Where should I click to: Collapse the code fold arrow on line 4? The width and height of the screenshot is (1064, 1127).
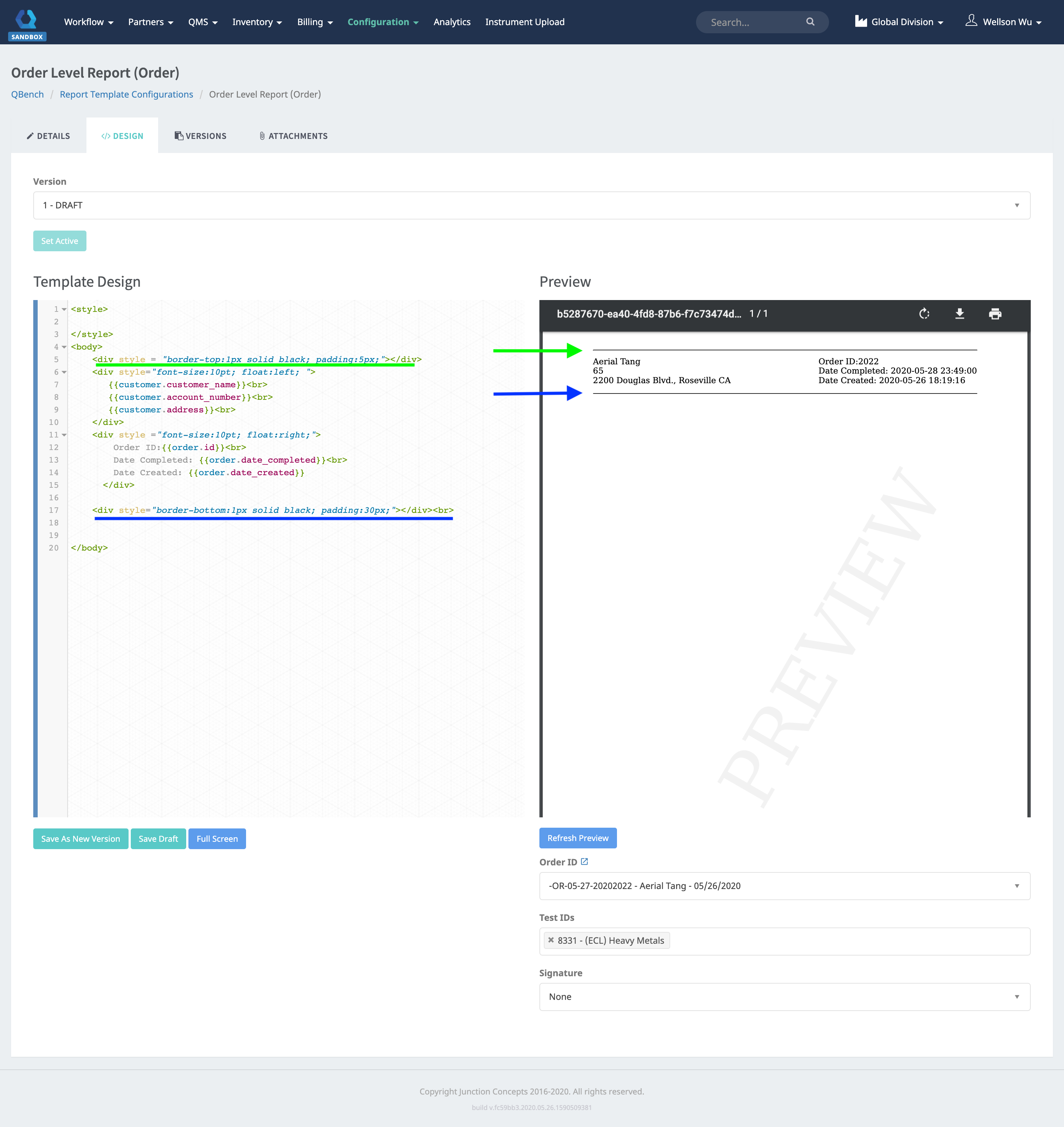click(x=64, y=347)
